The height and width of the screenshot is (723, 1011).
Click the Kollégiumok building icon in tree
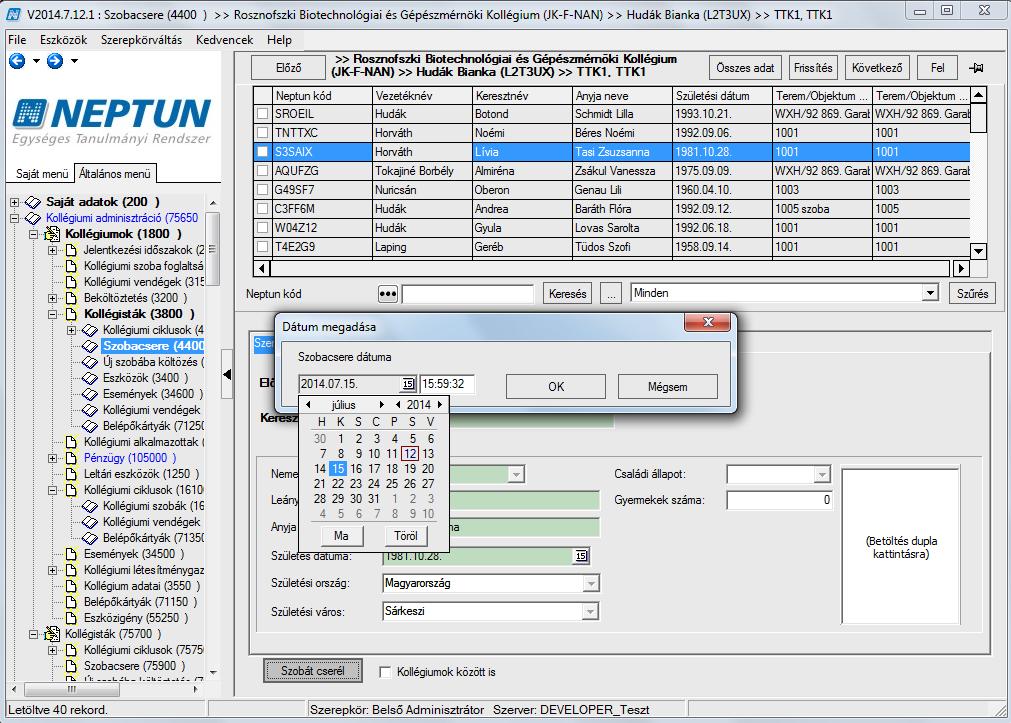(52, 234)
